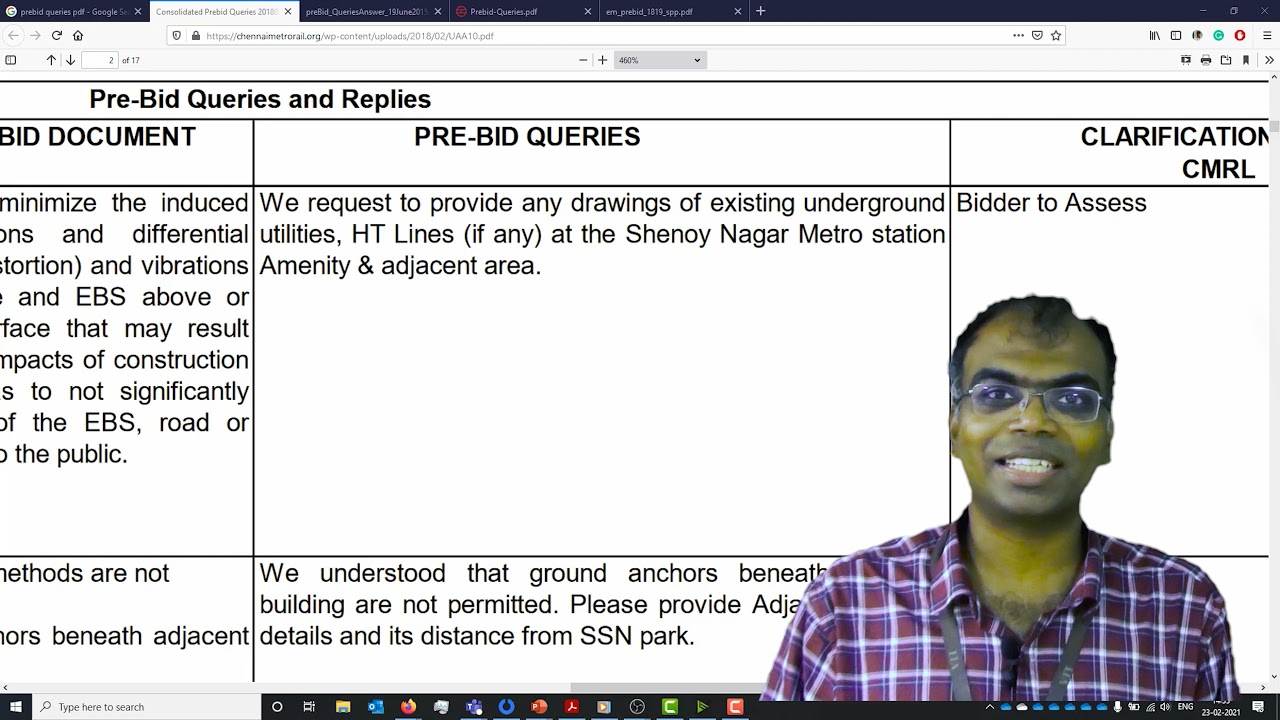Open Microsoft Teams from taskbar
Viewport: 1280px width, 720px height.
[474, 707]
